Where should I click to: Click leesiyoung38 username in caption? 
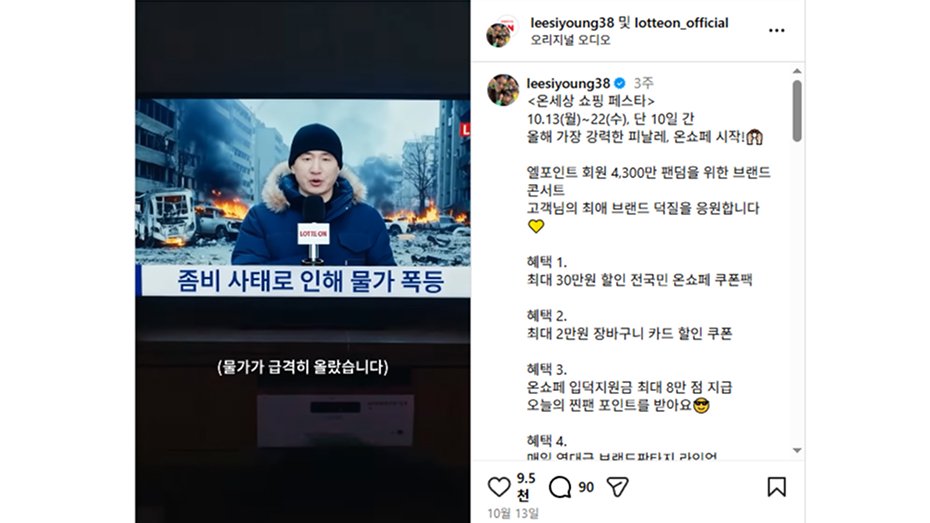[x=568, y=83]
